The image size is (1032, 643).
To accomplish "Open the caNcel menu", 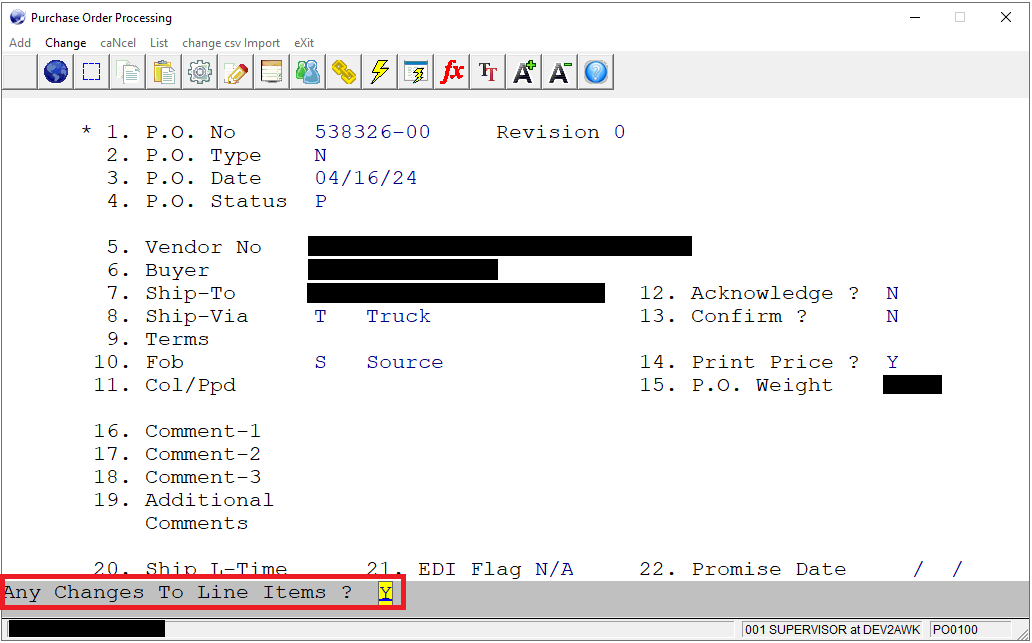I will coord(118,43).
